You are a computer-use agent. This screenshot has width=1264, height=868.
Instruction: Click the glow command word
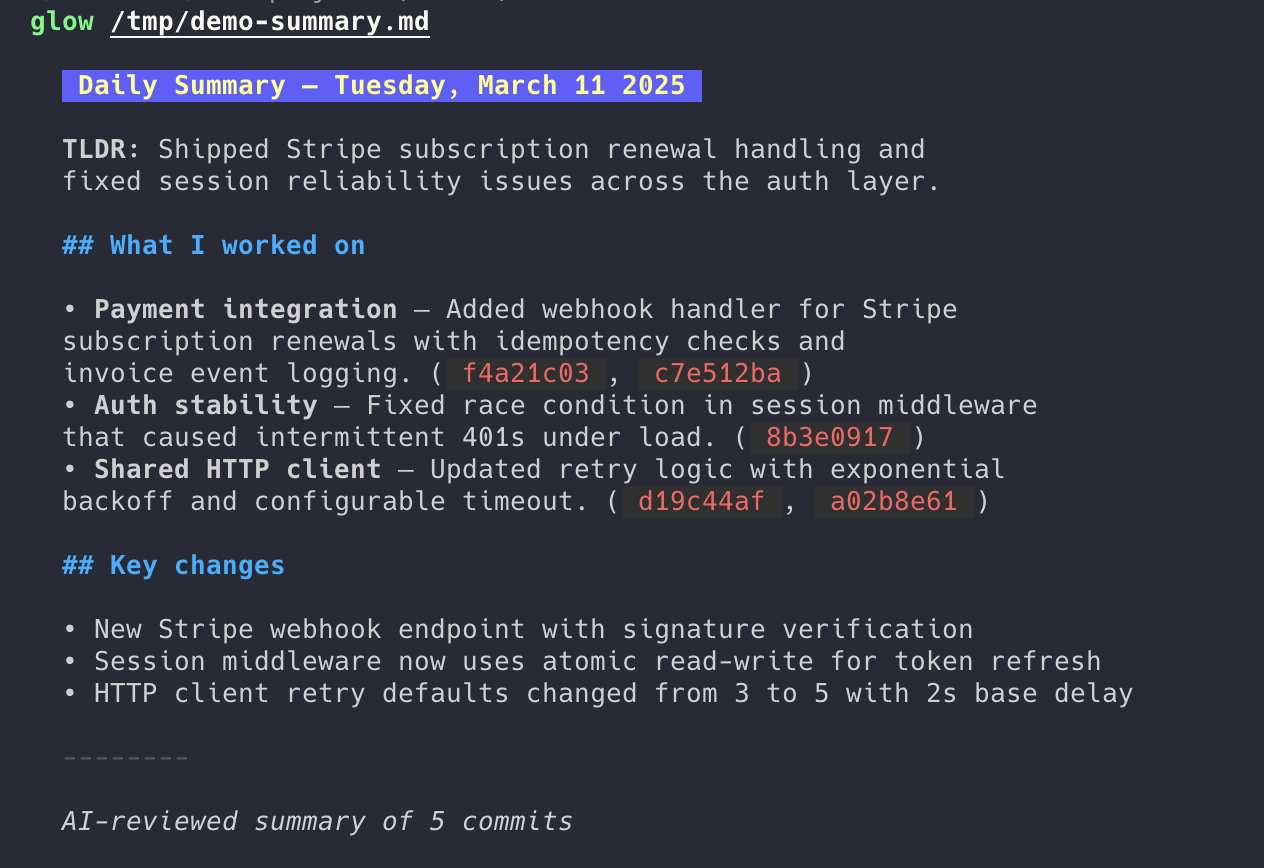coord(61,21)
